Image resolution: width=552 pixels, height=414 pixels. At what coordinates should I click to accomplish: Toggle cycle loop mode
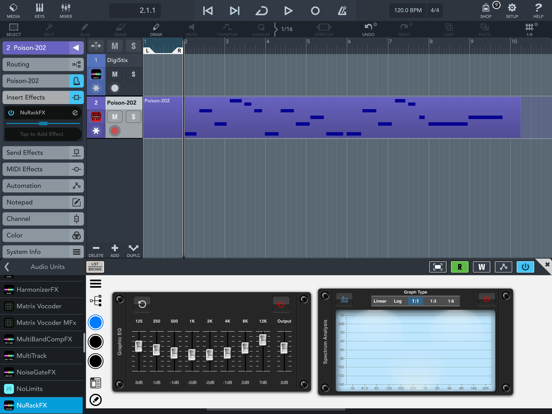[x=262, y=11]
